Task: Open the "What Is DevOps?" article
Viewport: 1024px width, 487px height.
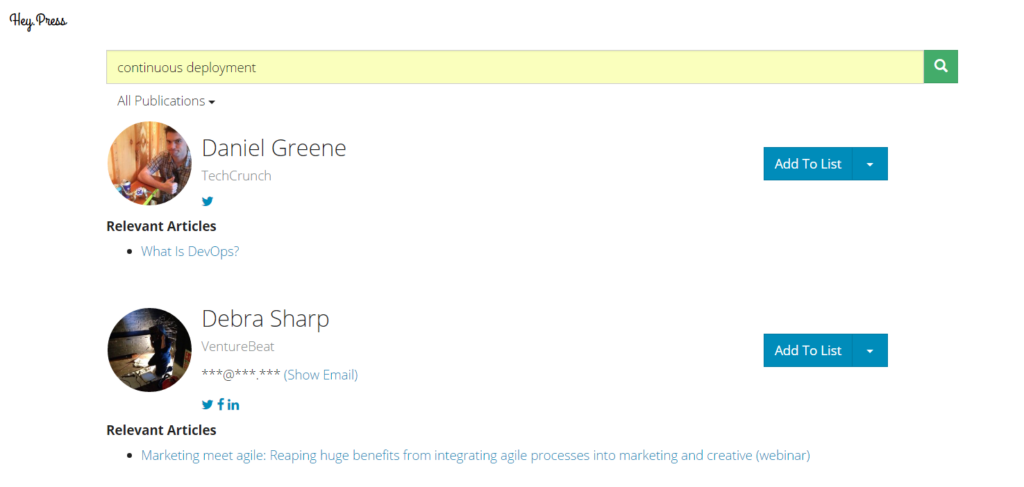Action: coord(190,251)
